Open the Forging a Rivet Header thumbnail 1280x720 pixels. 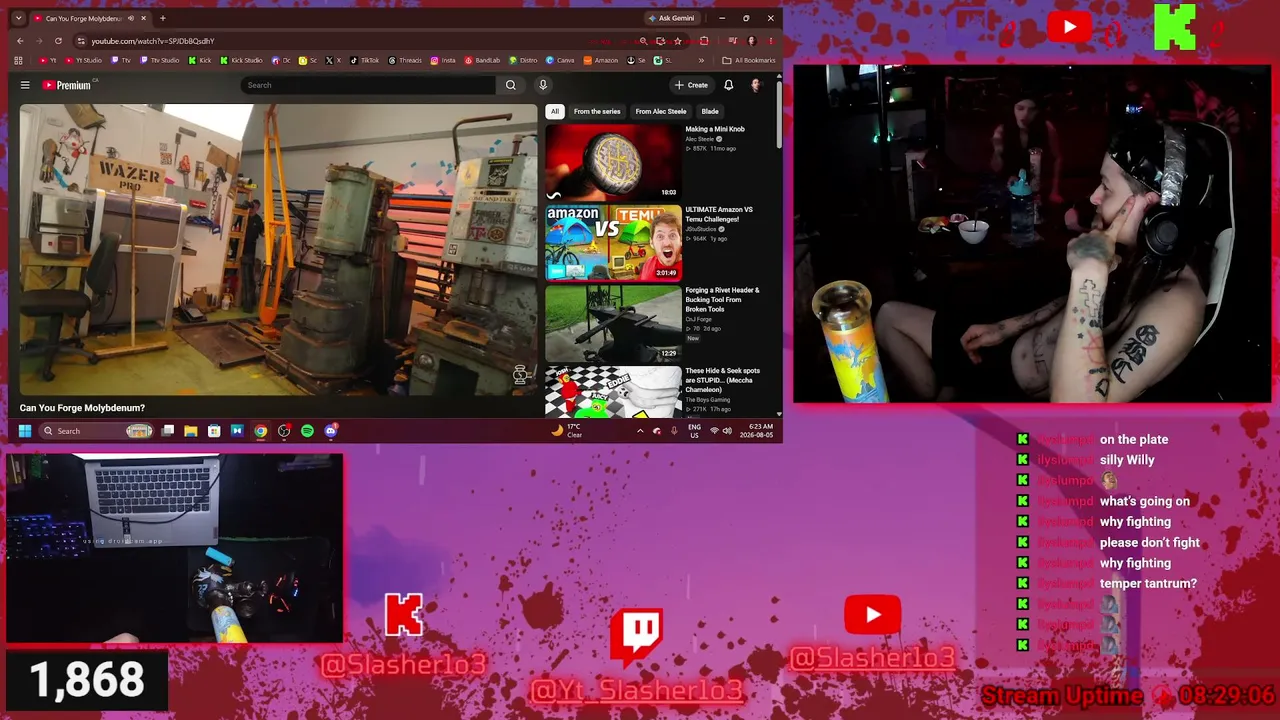point(613,323)
